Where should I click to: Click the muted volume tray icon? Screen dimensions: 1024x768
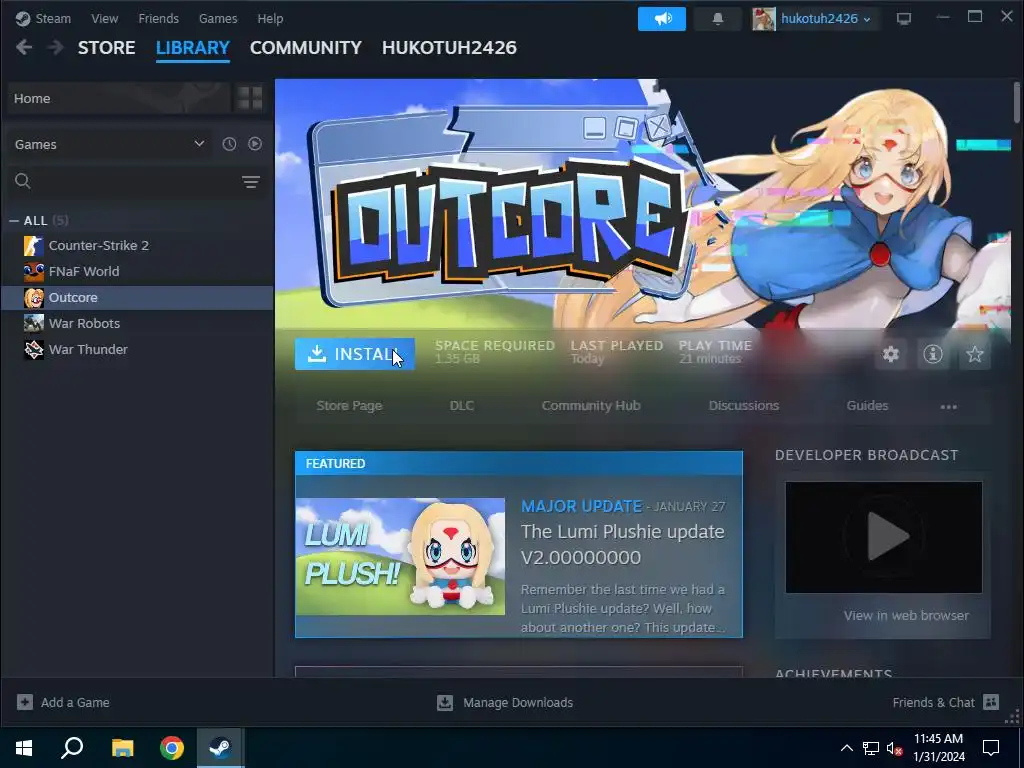[x=894, y=748]
